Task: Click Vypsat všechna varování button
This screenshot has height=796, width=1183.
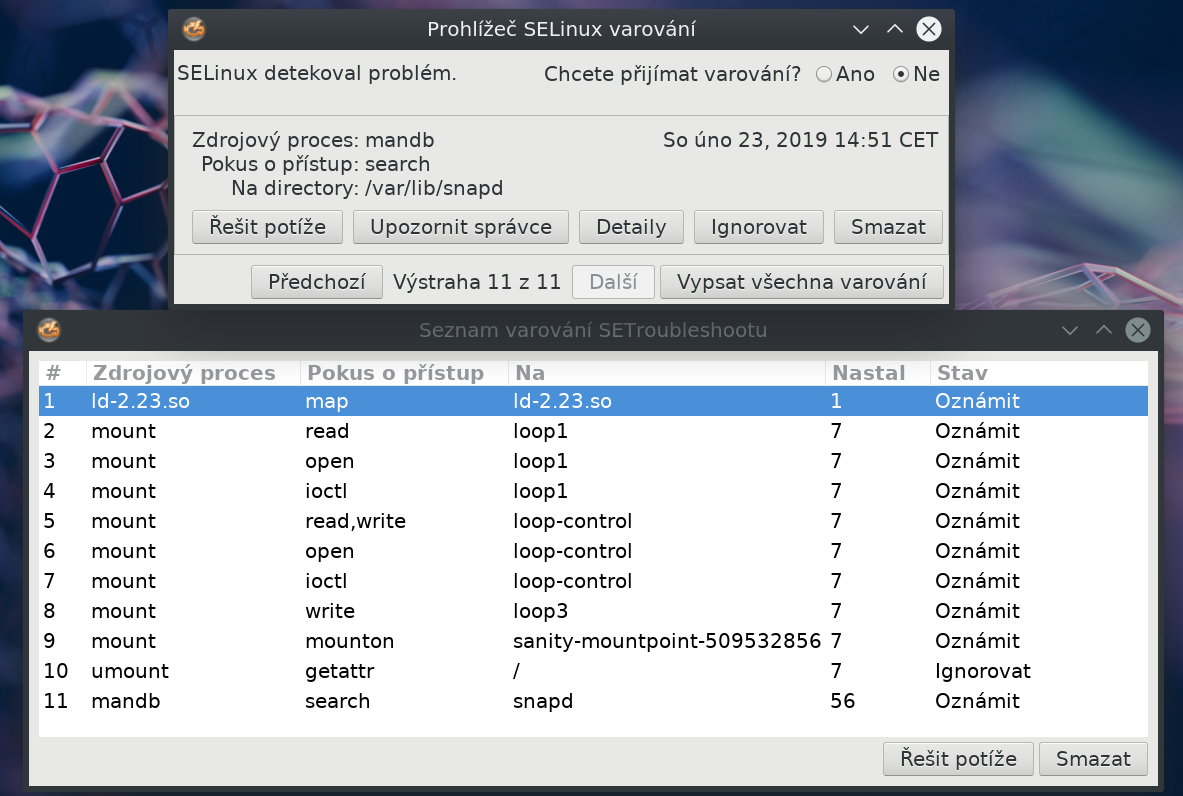Action: pos(801,282)
